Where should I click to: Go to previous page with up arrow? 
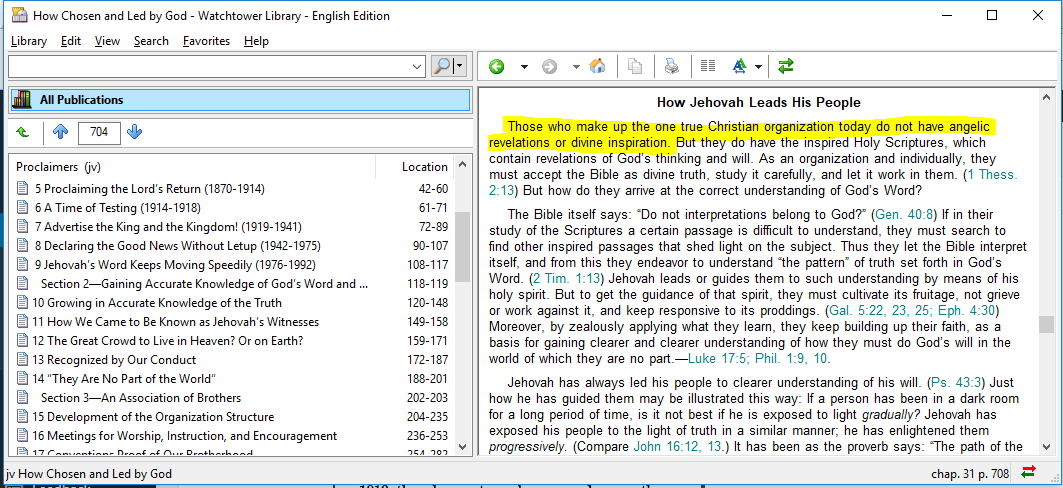click(x=60, y=132)
